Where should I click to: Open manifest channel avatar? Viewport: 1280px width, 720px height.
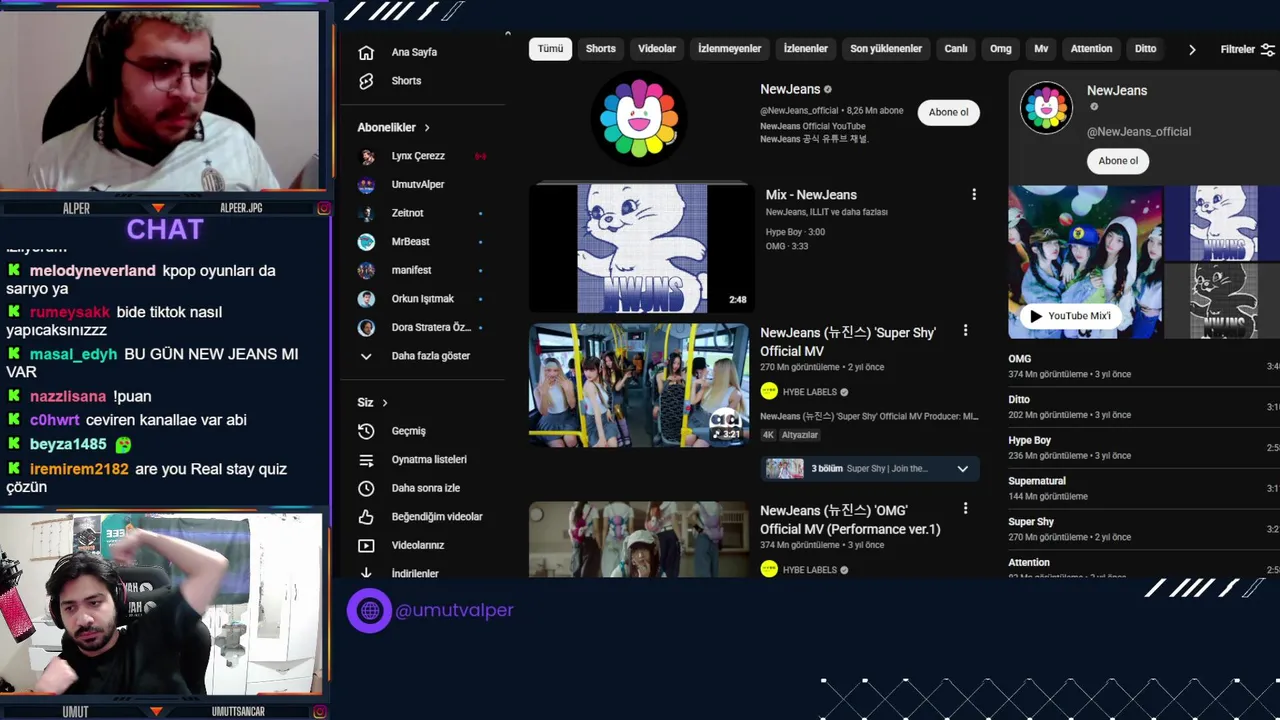pos(367,270)
